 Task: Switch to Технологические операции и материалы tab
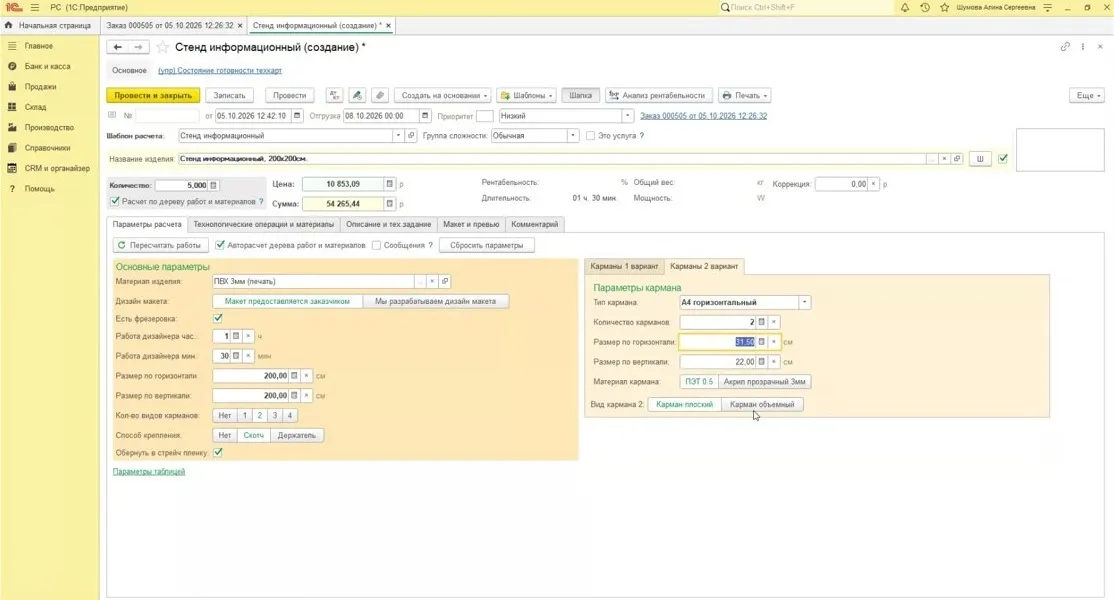point(264,224)
